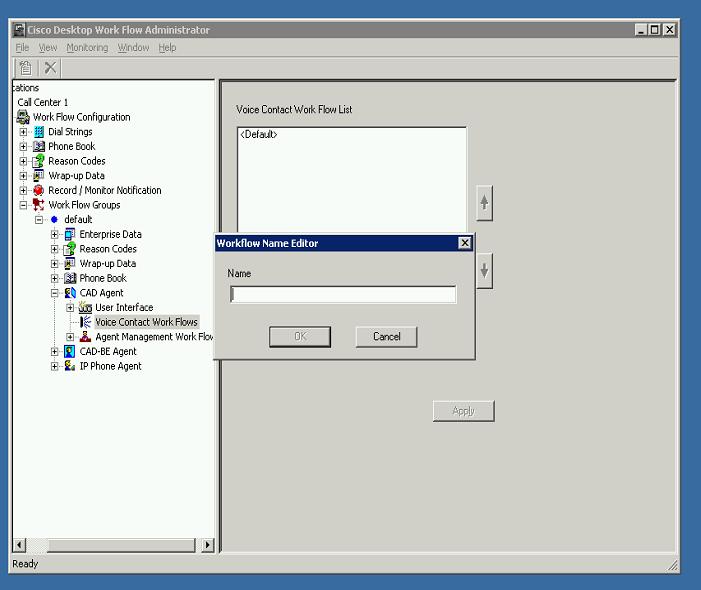Click top-level Wrap-up Data icon
Screen dimensions: 701x590
point(39,176)
